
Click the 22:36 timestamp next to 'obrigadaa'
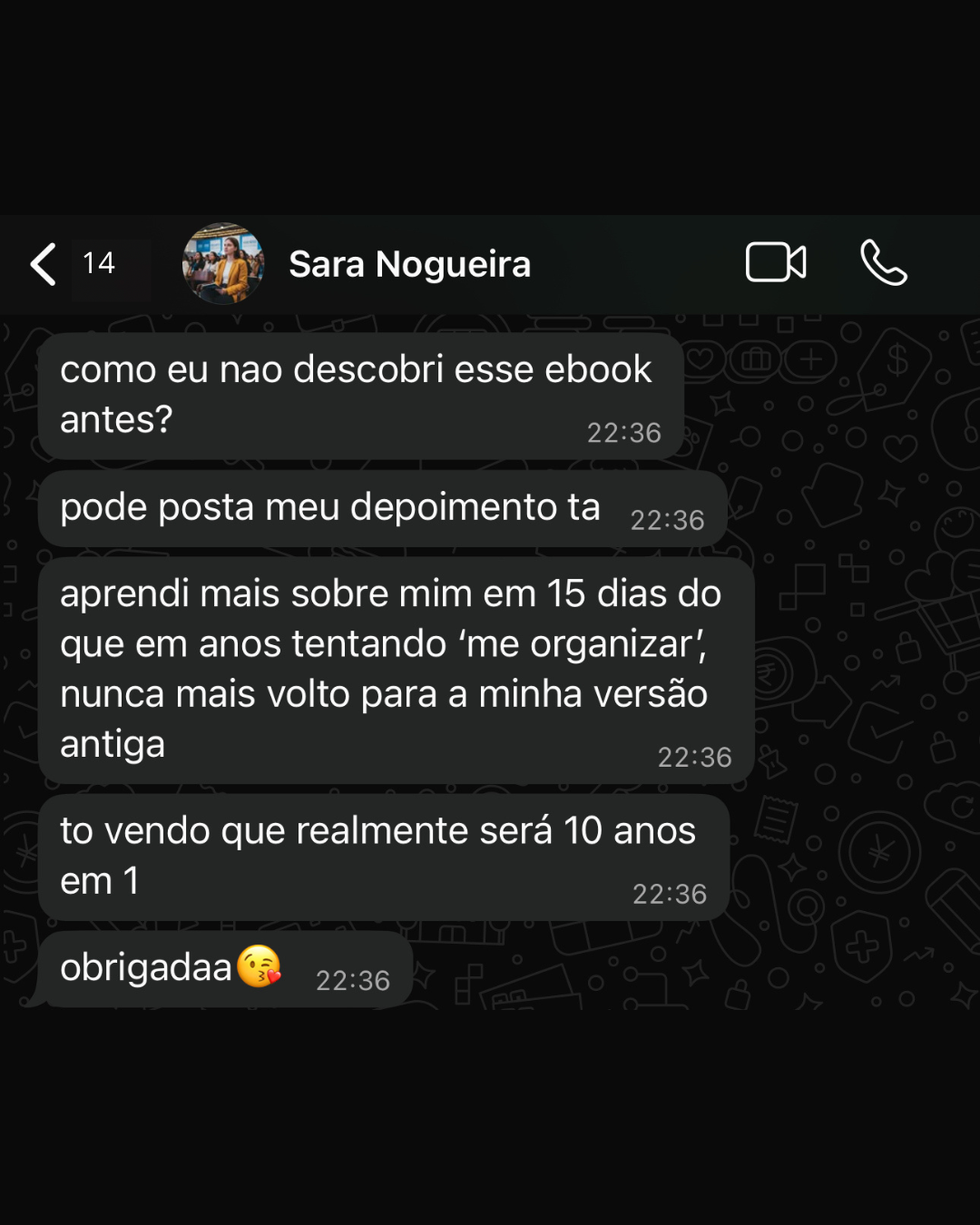click(353, 980)
